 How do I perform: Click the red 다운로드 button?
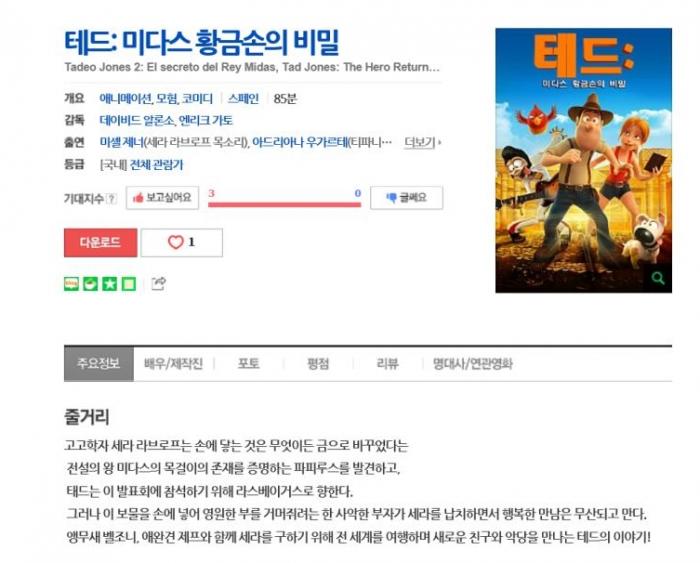point(100,242)
